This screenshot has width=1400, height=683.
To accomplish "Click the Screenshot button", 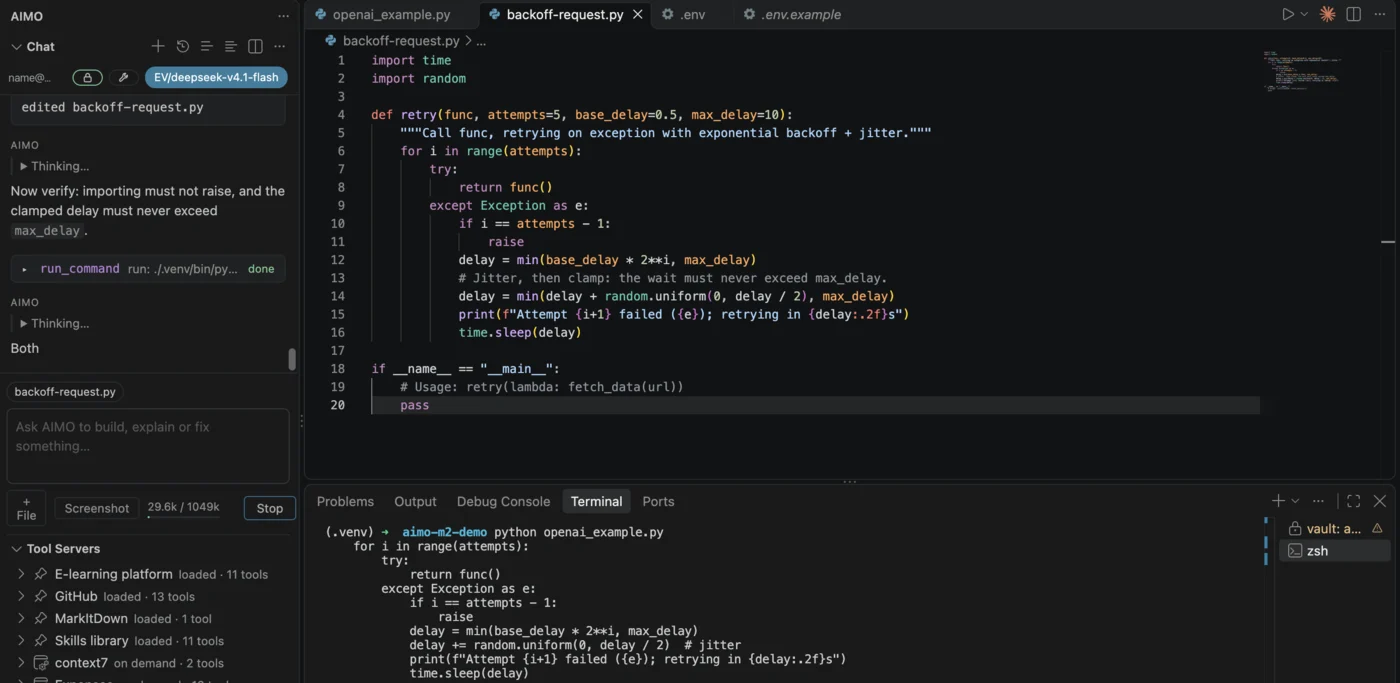I will [97, 508].
